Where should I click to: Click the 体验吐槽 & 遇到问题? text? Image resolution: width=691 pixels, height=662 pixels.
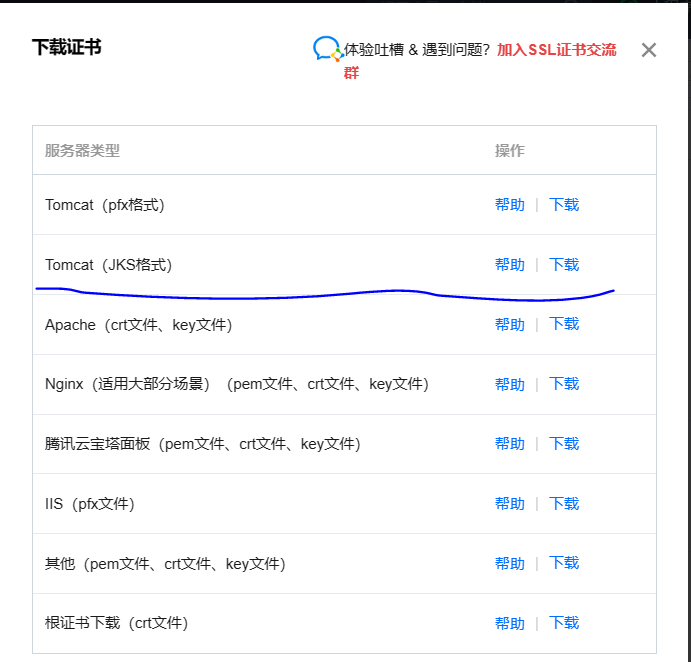[x=417, y=50]
